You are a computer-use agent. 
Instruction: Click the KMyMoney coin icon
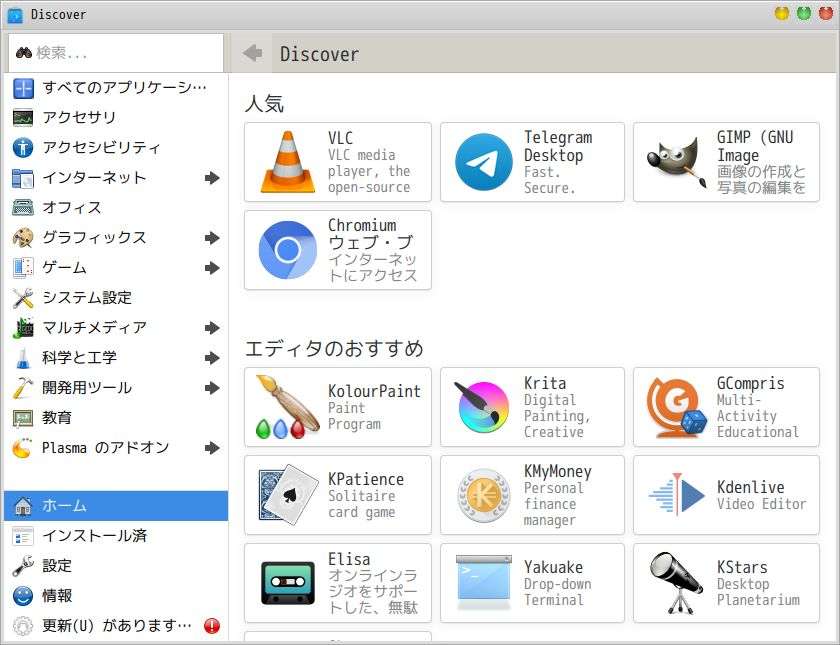click(483, 495)
